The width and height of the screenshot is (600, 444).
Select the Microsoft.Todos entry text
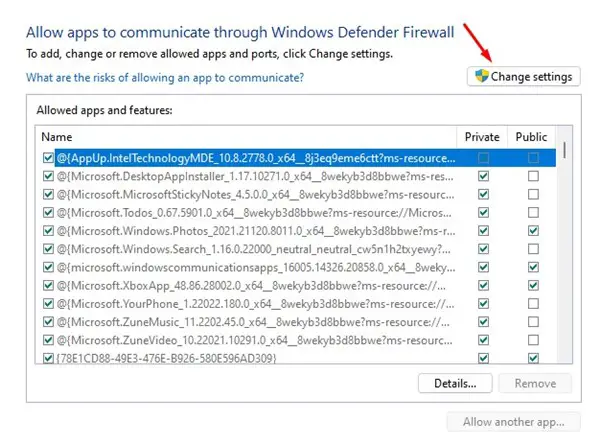coord(254,213)
